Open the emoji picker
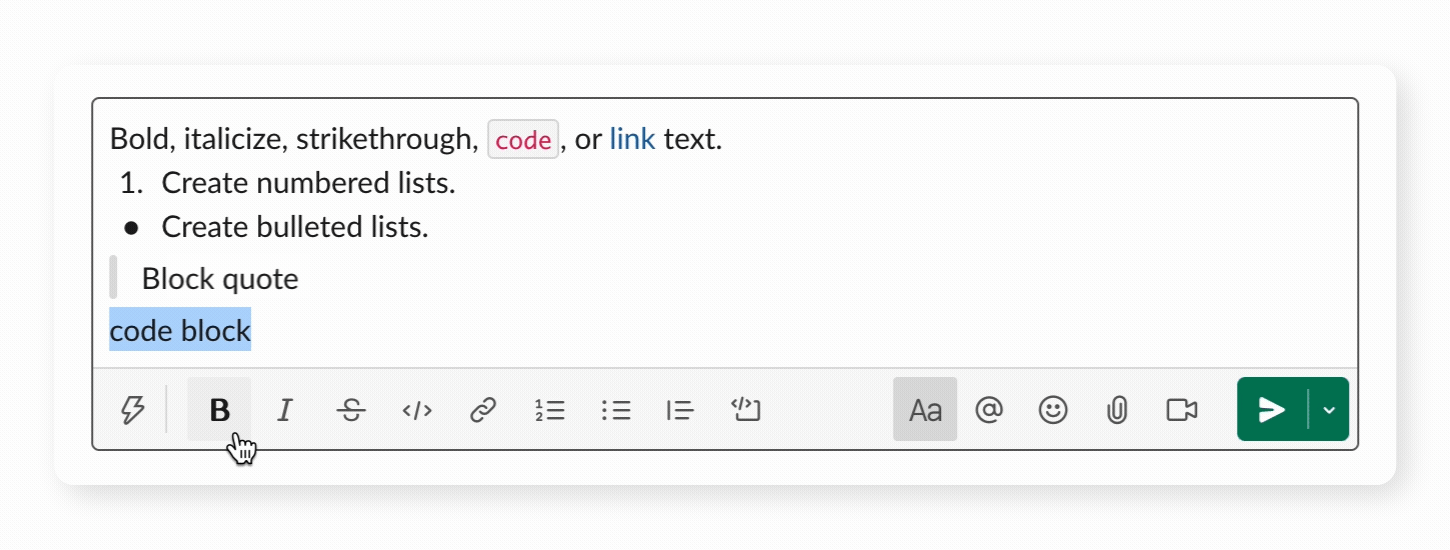 (1053, 410)
